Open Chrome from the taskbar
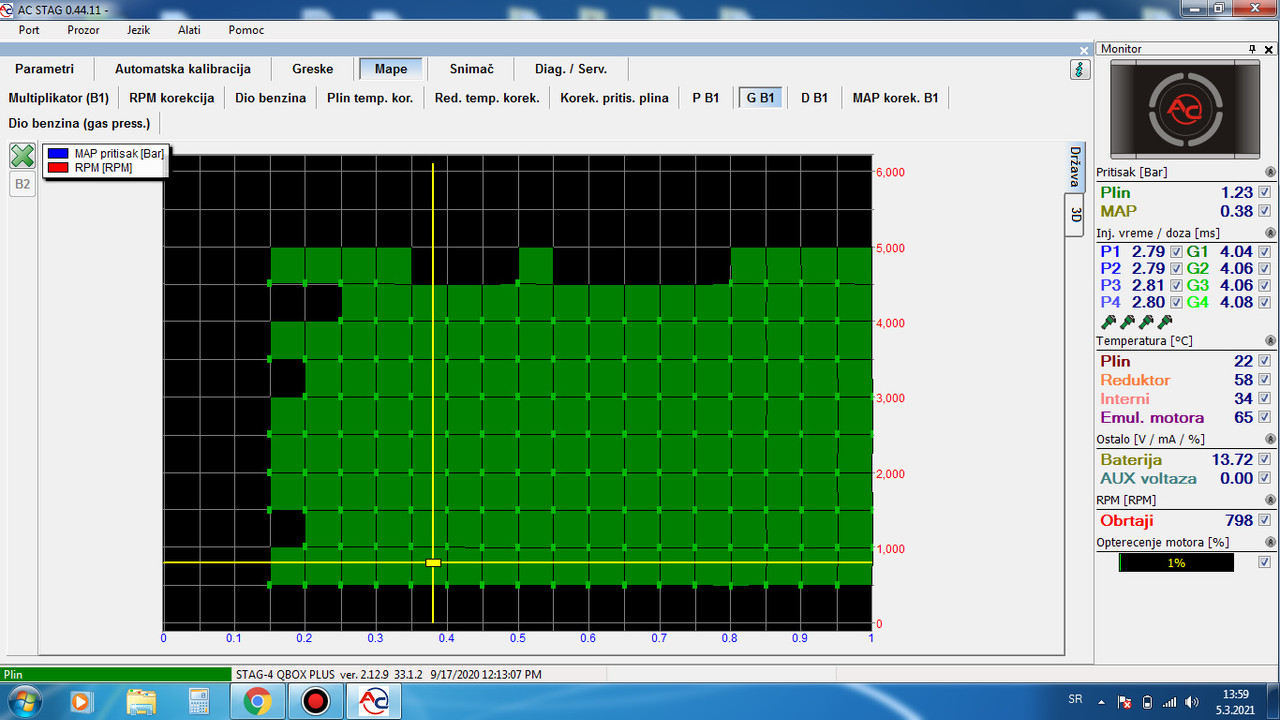Image resolution: width=1280 pixels, height=720 pixels. tap(257, 700)
